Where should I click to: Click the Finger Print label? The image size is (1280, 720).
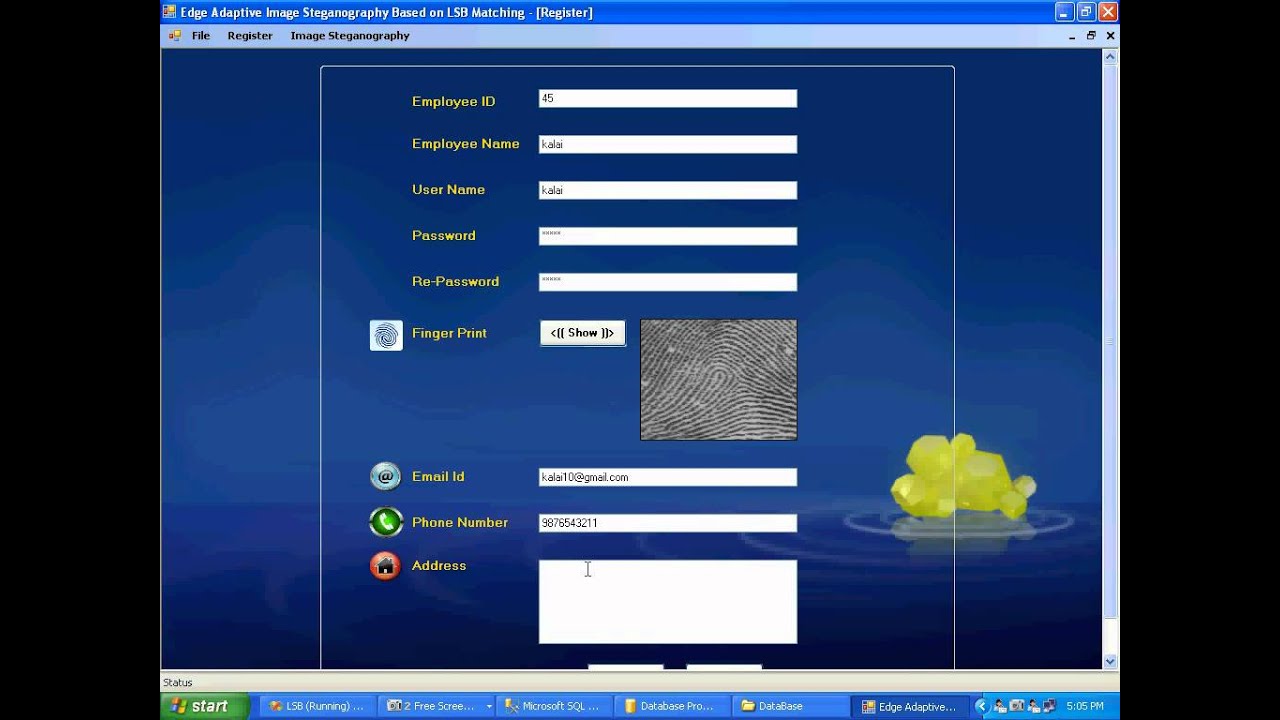coord(449,333)
